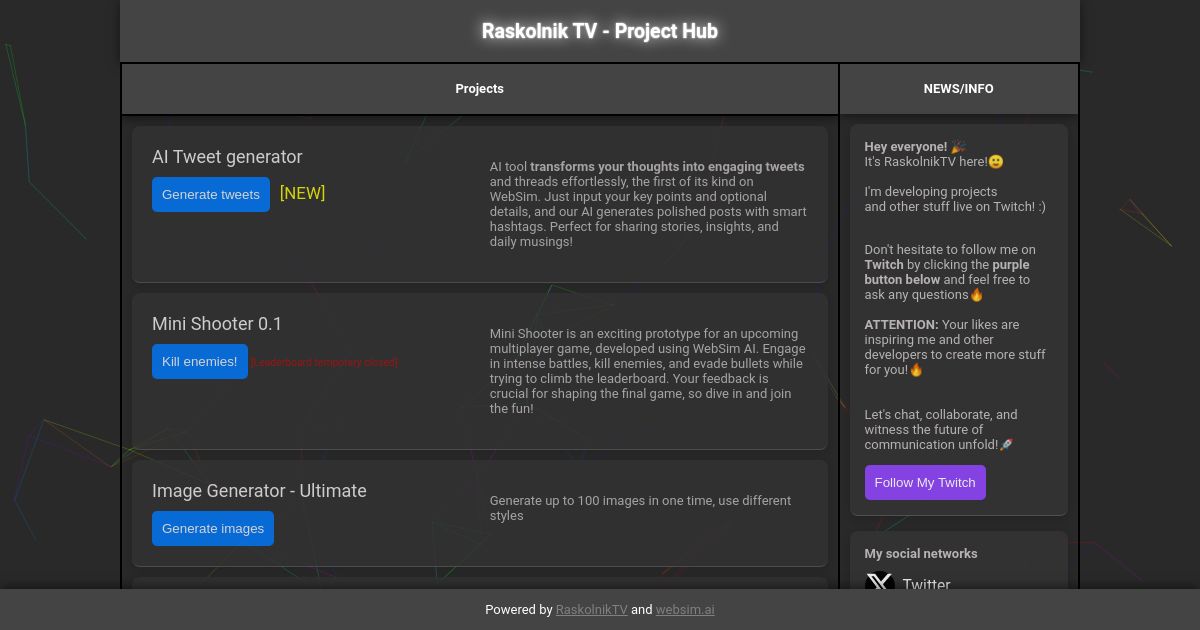Open the Image Generator - Ultimate title
This screenshot has width=1200, height=630.
point(259,491)
